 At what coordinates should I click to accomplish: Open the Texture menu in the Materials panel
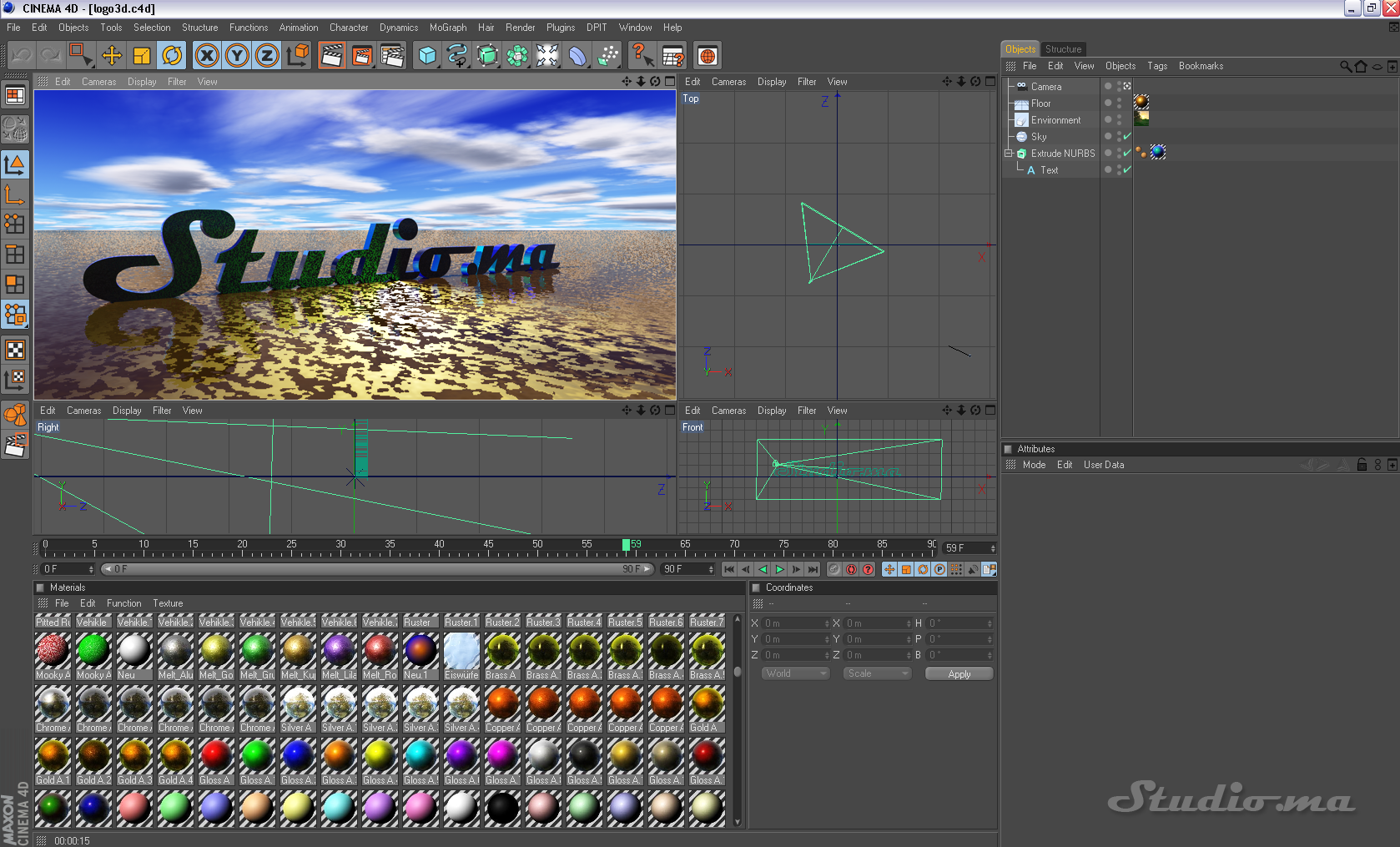(x=168, y=603)
